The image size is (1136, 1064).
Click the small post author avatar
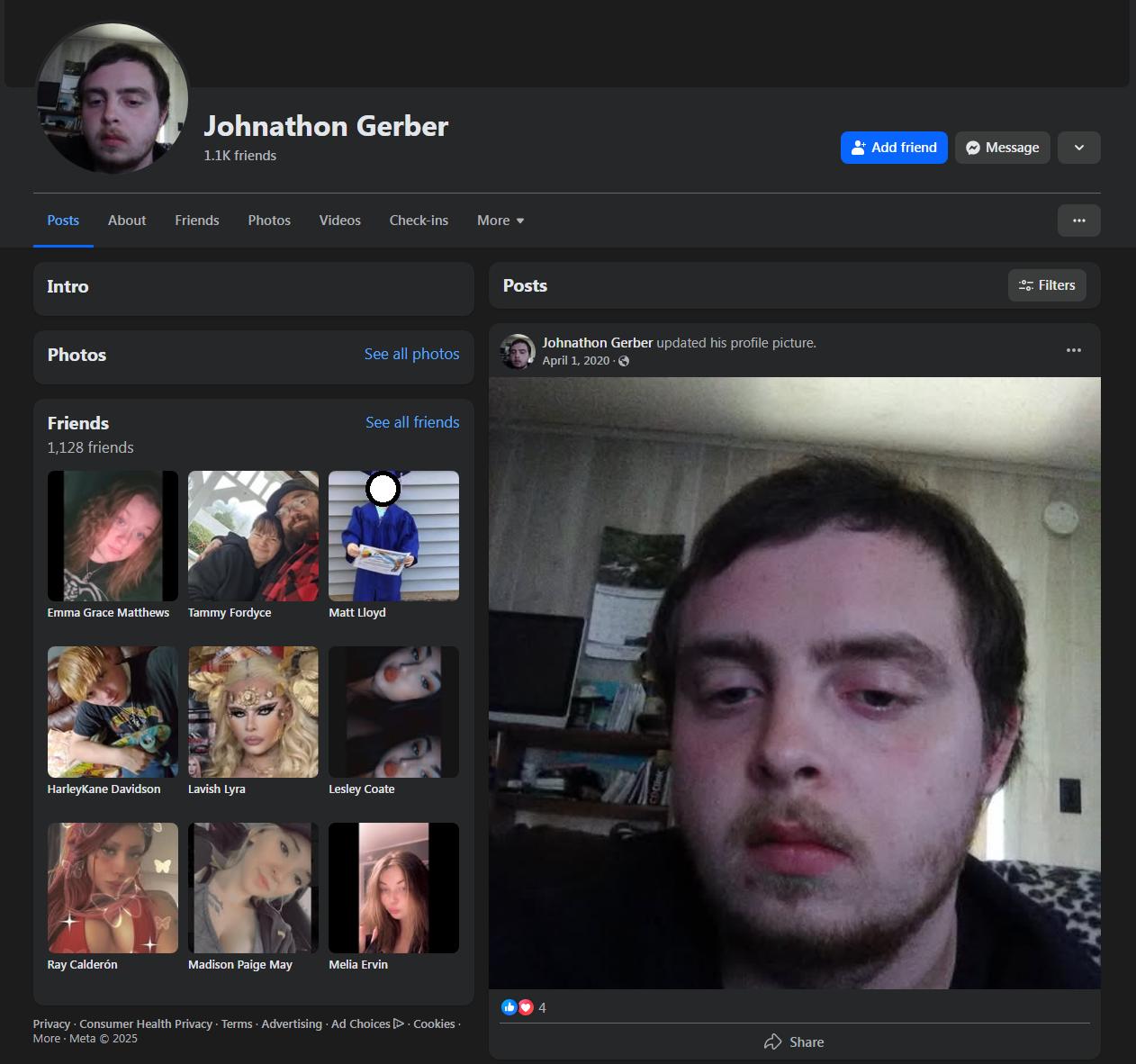(x=518, y=351)
